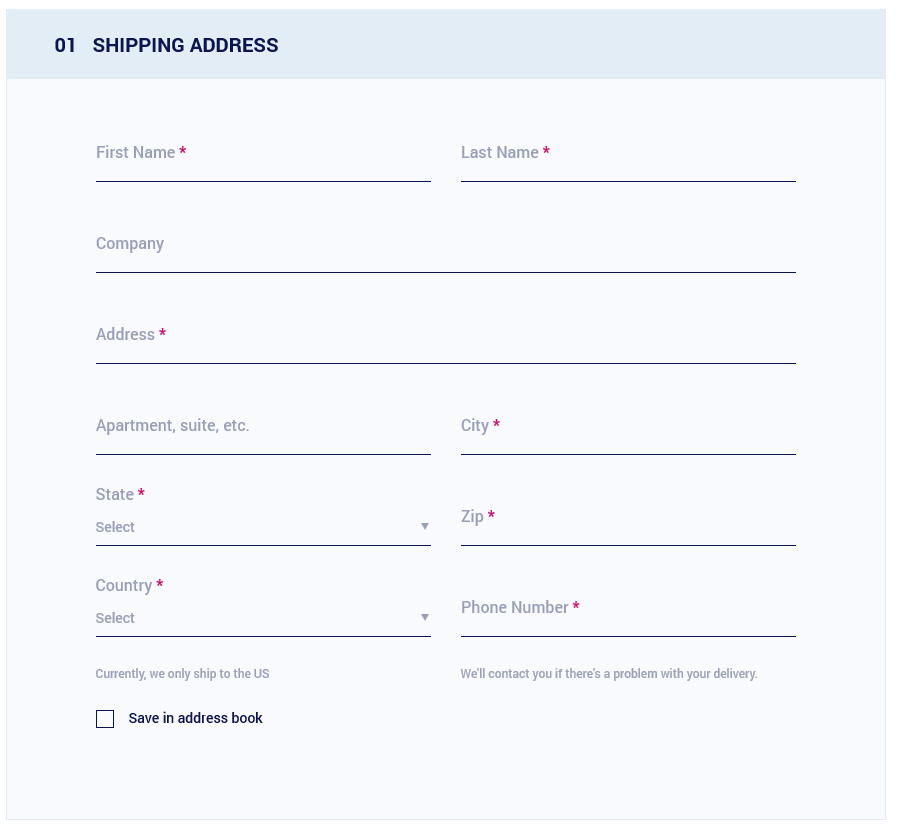Open the State dropdown
Viewport: 899px width, 831px height.
pos(263,527)
